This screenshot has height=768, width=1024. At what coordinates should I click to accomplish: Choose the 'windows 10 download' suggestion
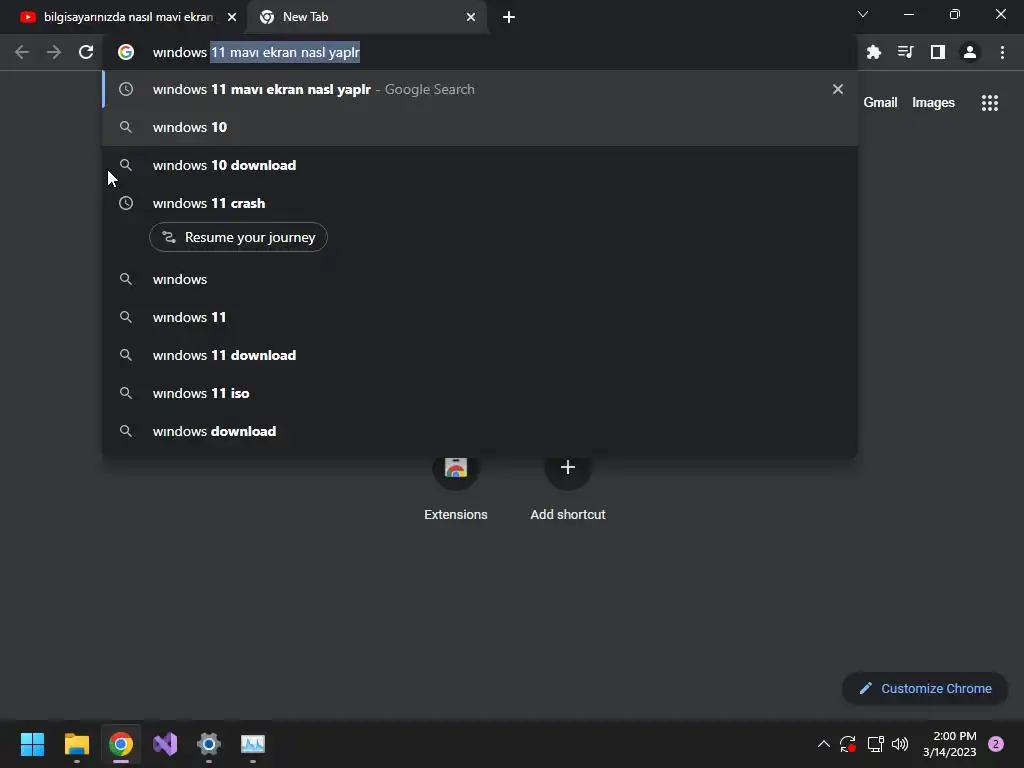tap(480, 165)
